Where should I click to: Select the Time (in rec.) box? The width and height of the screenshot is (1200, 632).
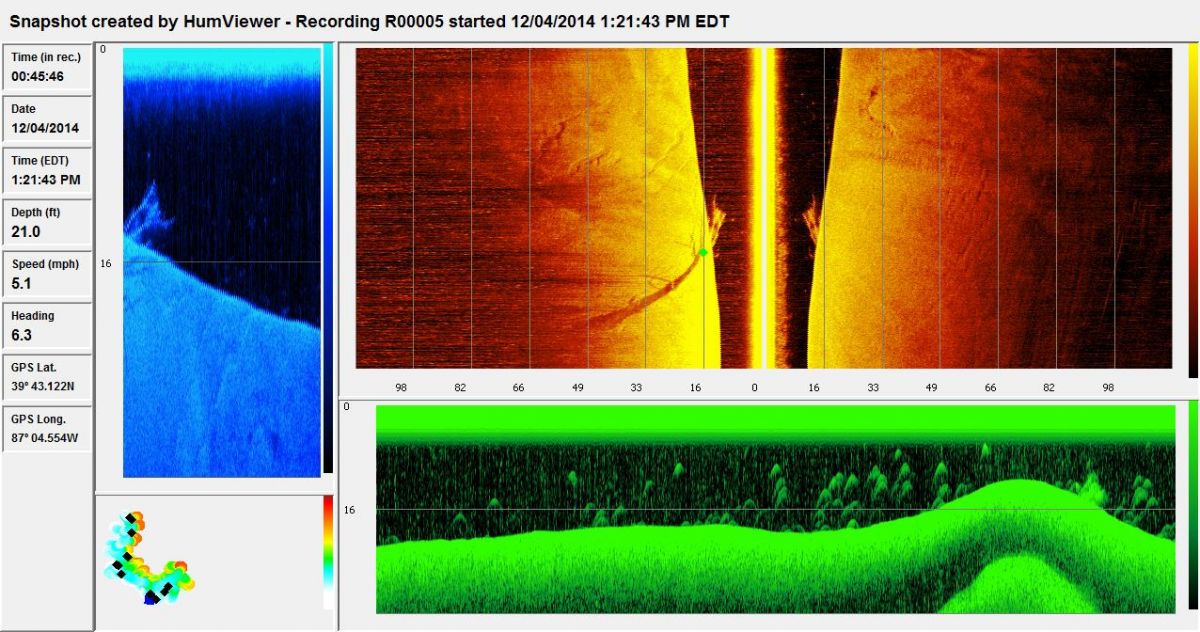click(x=46, y=67)
